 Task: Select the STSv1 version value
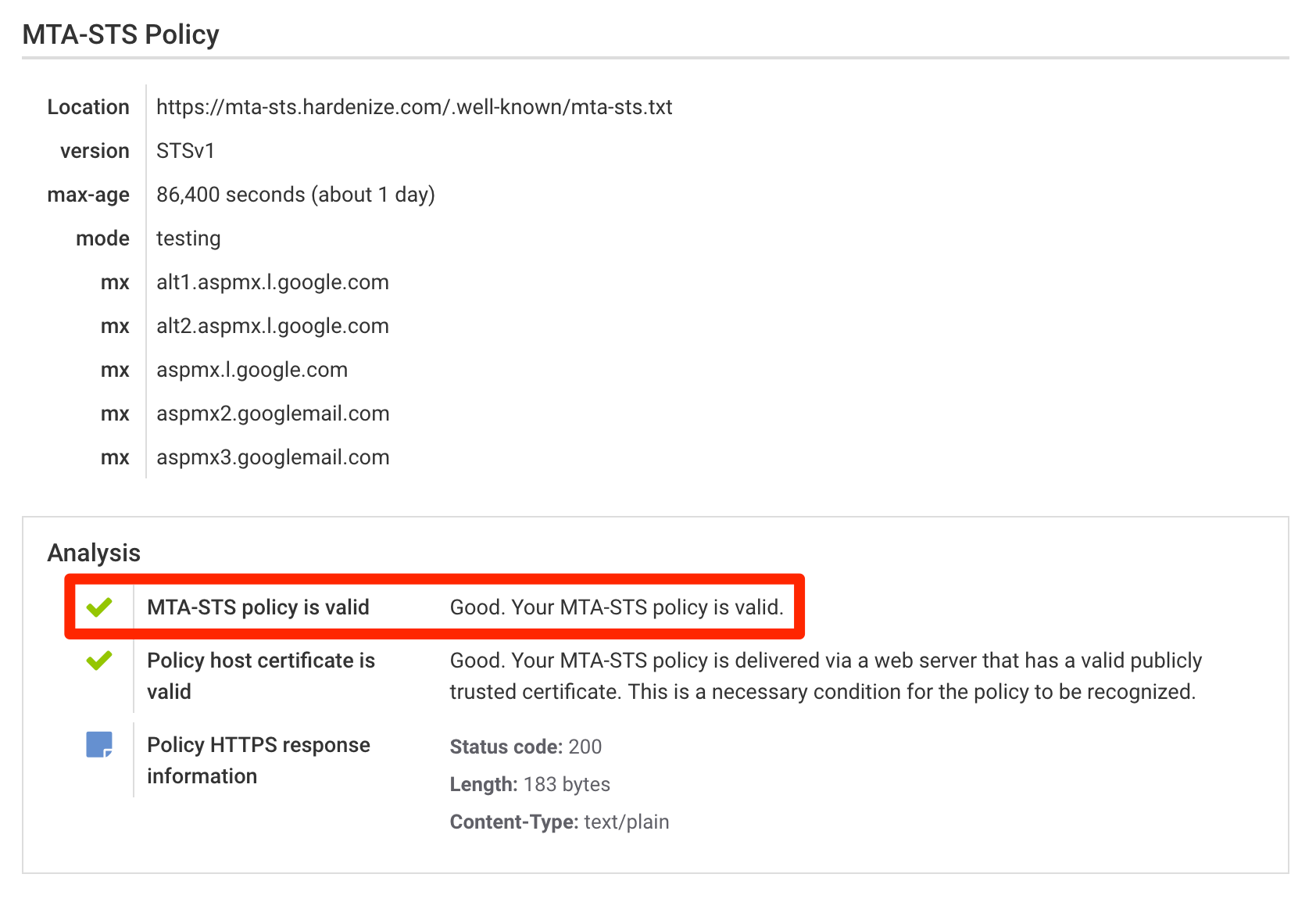(185, 151)
